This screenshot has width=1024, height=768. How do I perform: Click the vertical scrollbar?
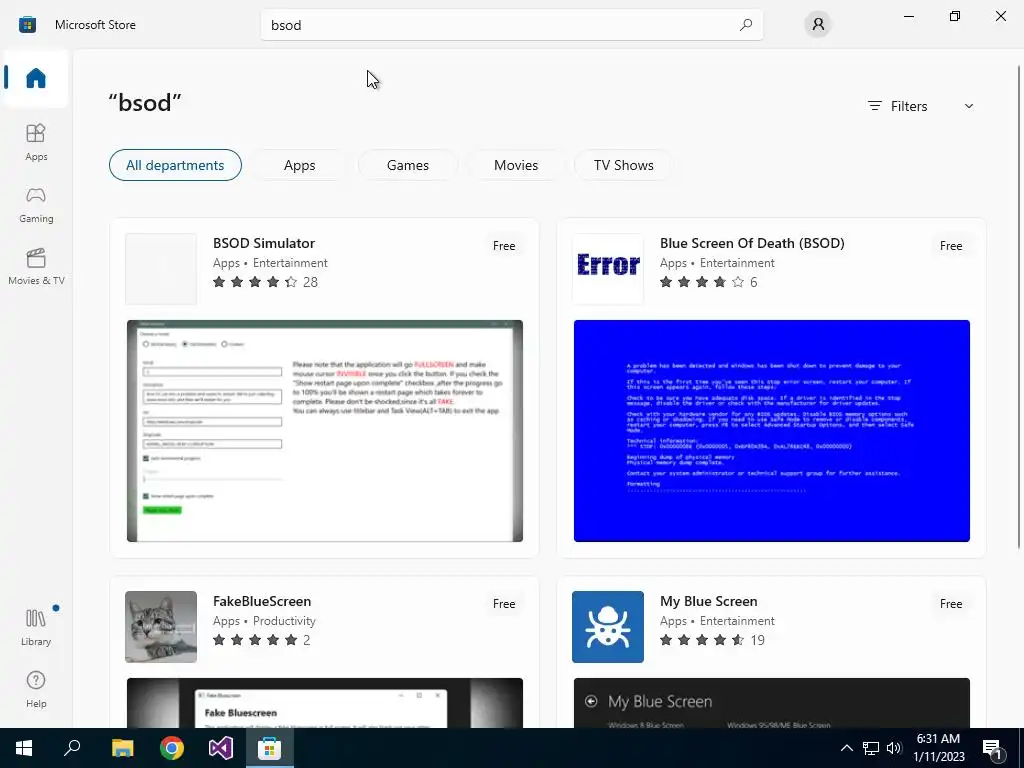pyautogui.click(x=1019, y=307)
